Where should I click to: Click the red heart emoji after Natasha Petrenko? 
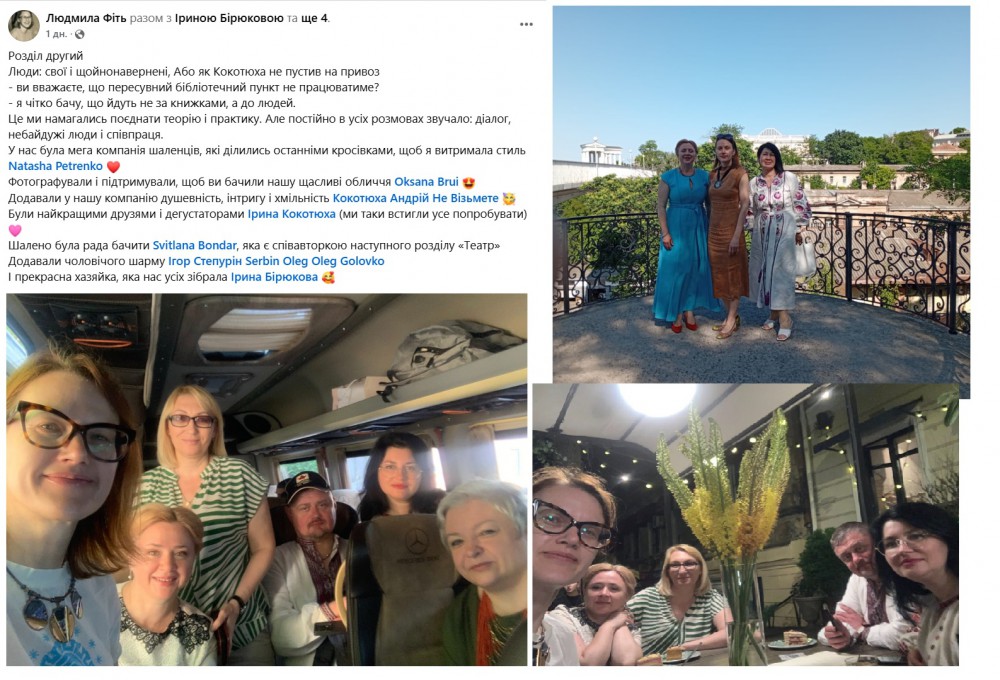coord(113,166)
